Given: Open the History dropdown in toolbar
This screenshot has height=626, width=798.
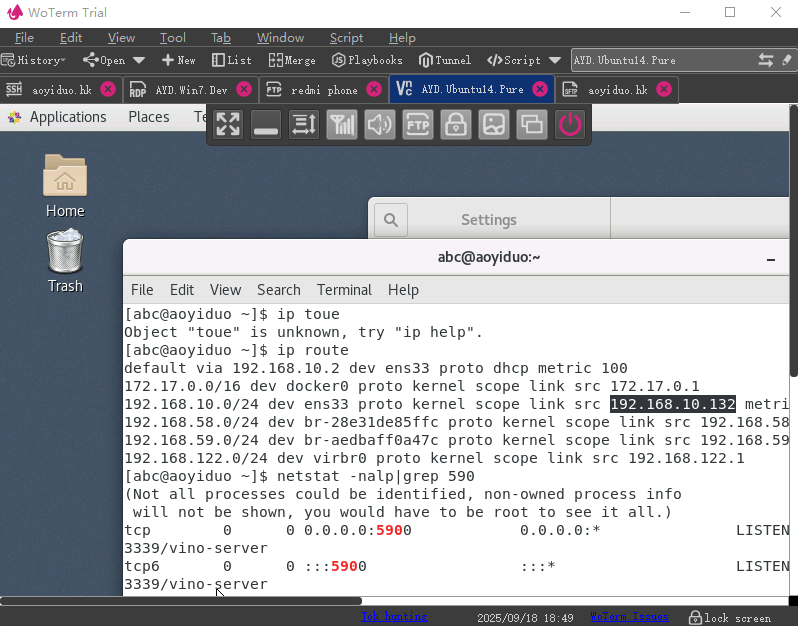Looking at the screenshot, I should [x=32, y=60].
